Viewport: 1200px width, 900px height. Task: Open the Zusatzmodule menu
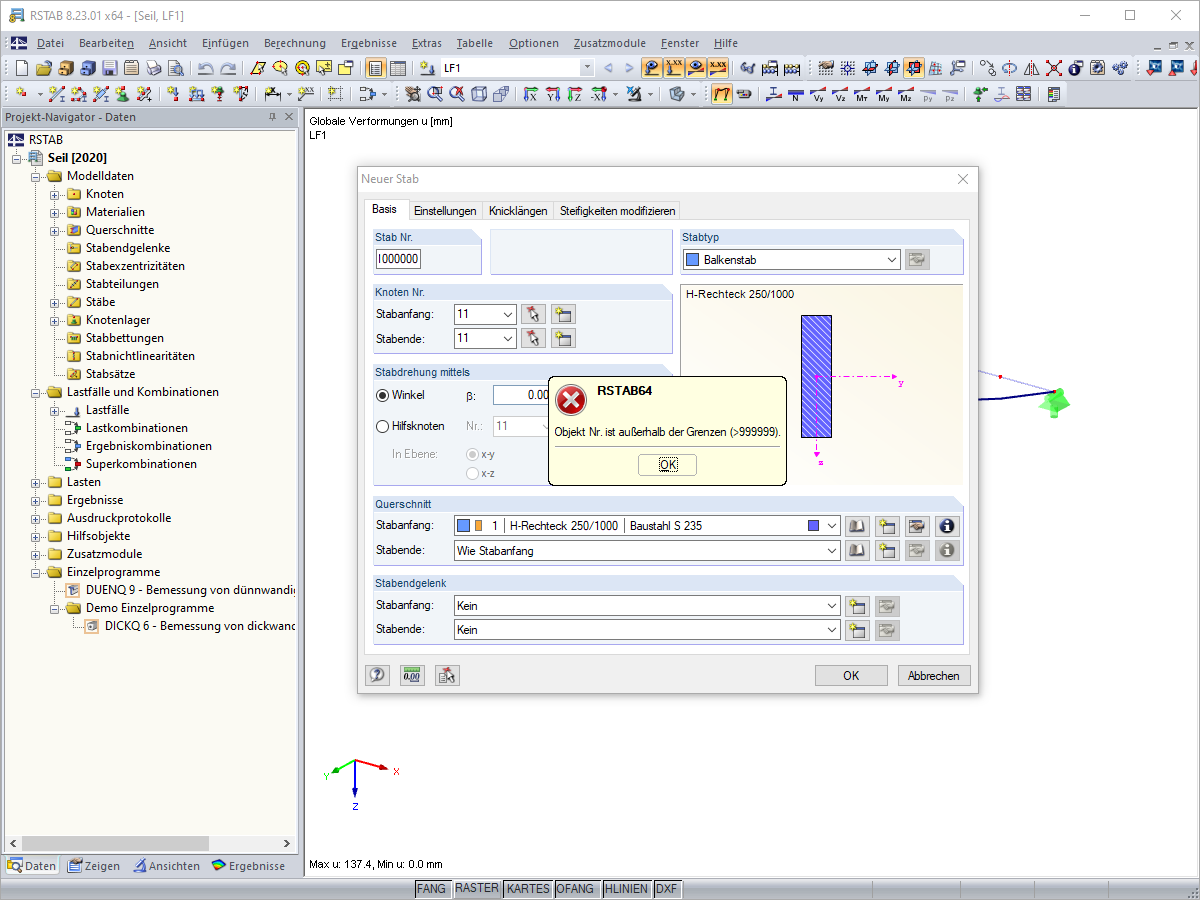click(609, 43)
